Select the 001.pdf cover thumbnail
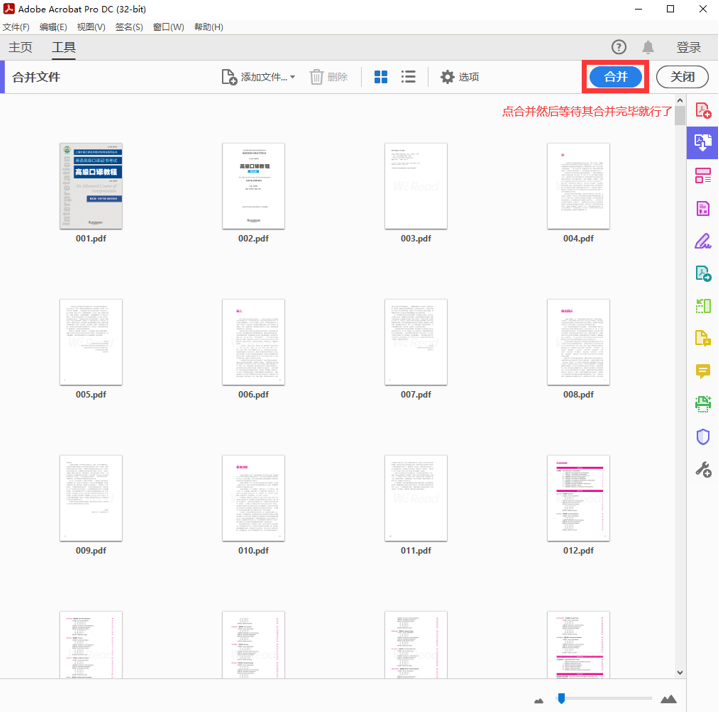719x712 pixels. pyautogui.click(x=91, y=186)
